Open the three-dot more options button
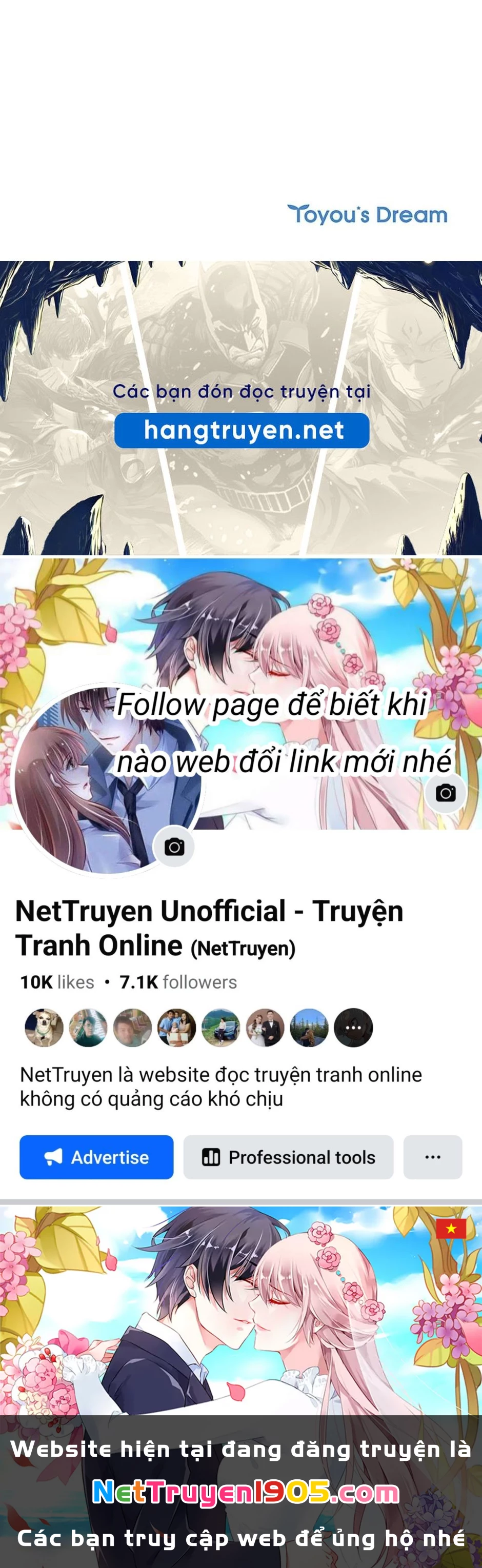Screen dimensions: 482x1568 (433, 1157)
